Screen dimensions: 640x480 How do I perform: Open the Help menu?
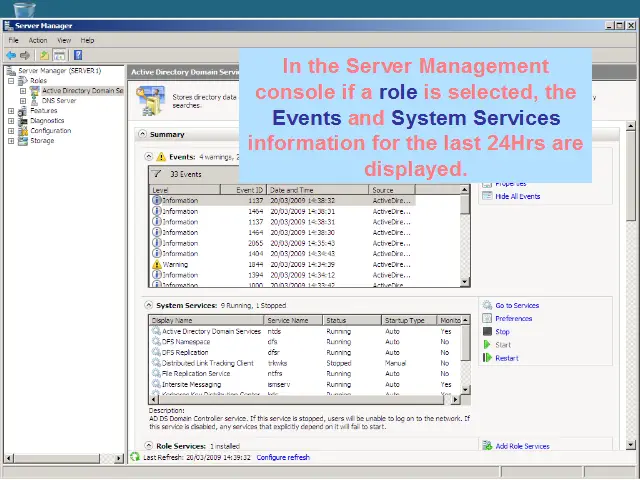point(87,40)
